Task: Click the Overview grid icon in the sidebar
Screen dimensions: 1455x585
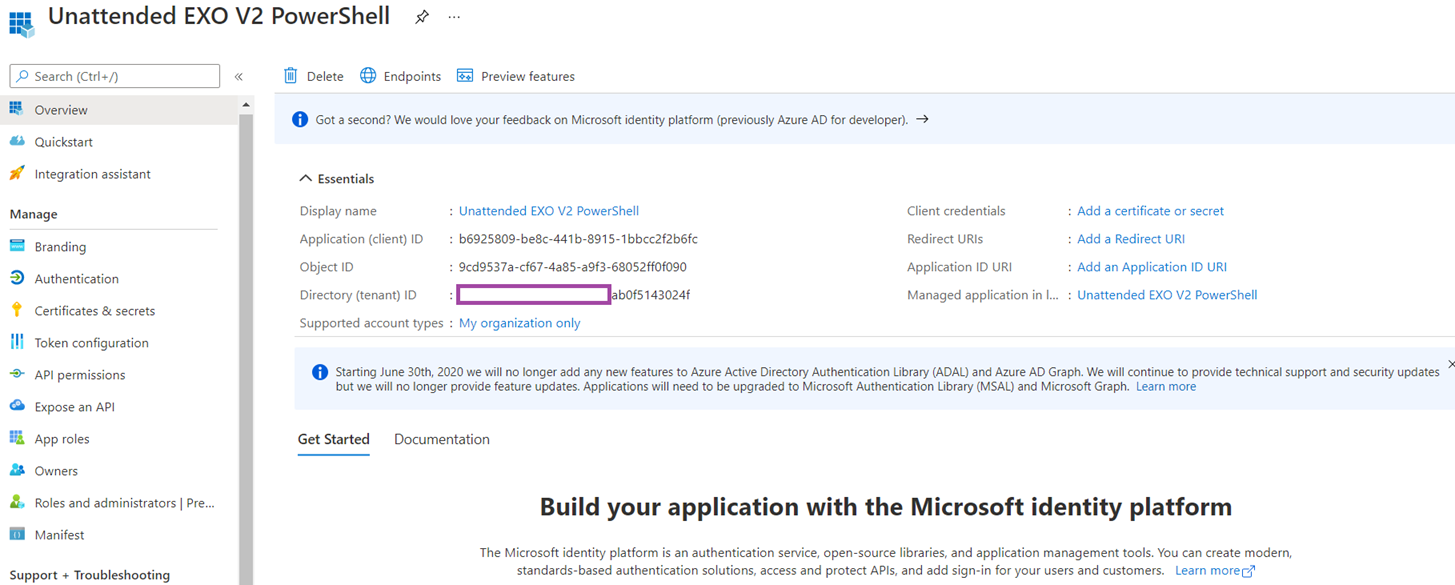Action: 17,109
